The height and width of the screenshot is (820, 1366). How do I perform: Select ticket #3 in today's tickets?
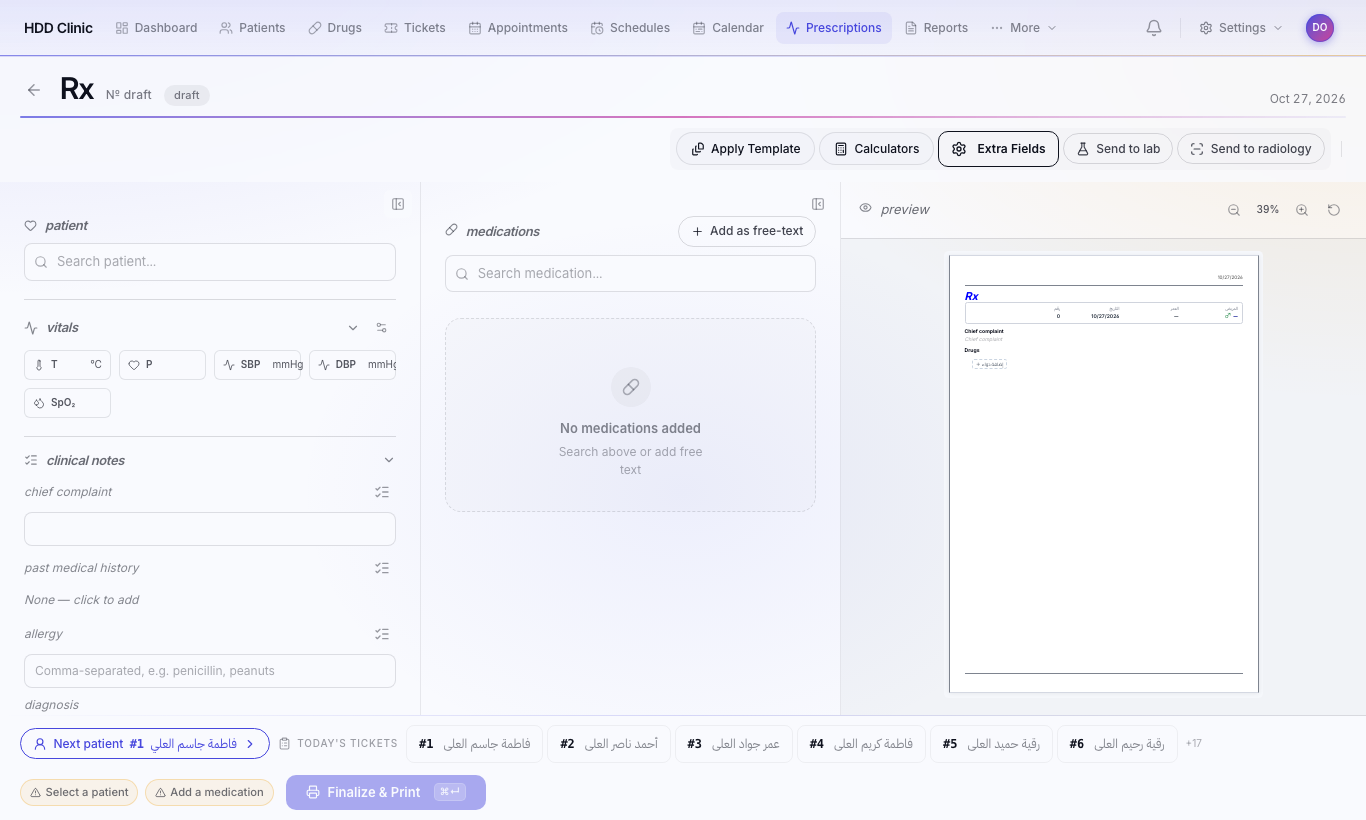pos(734,744)
